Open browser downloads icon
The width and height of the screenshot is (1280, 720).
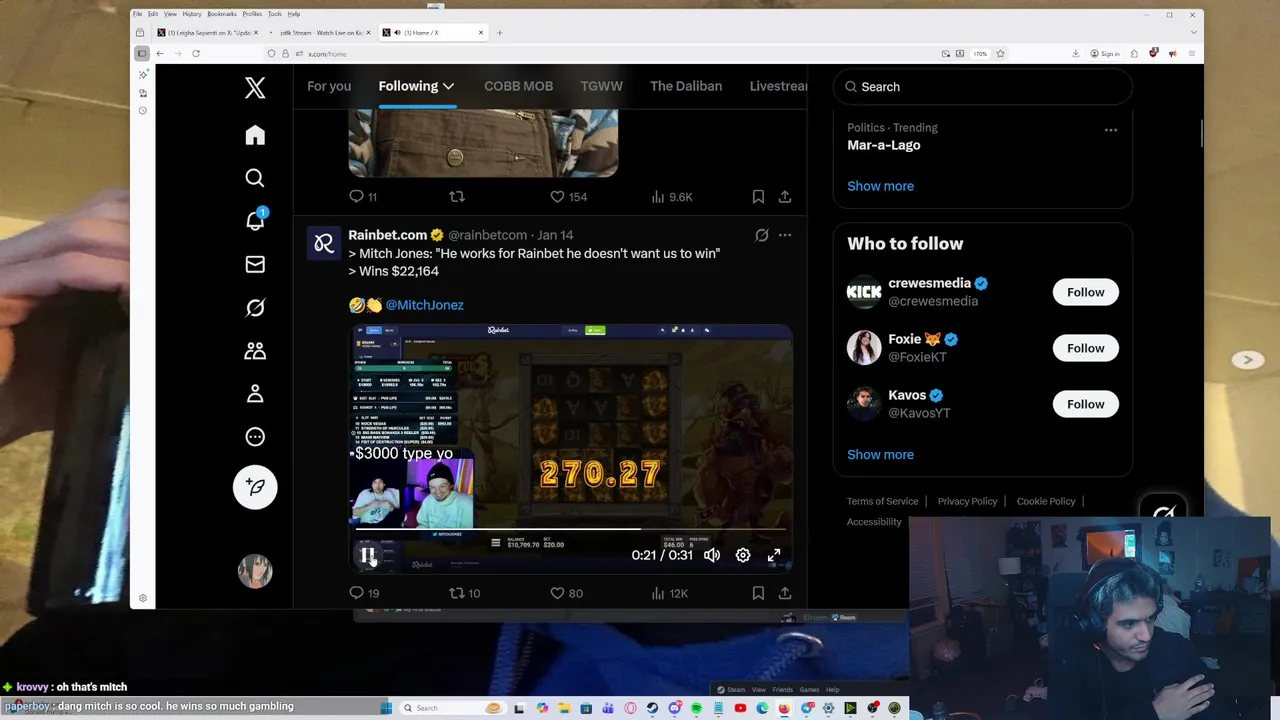(x=1075, y=53)
